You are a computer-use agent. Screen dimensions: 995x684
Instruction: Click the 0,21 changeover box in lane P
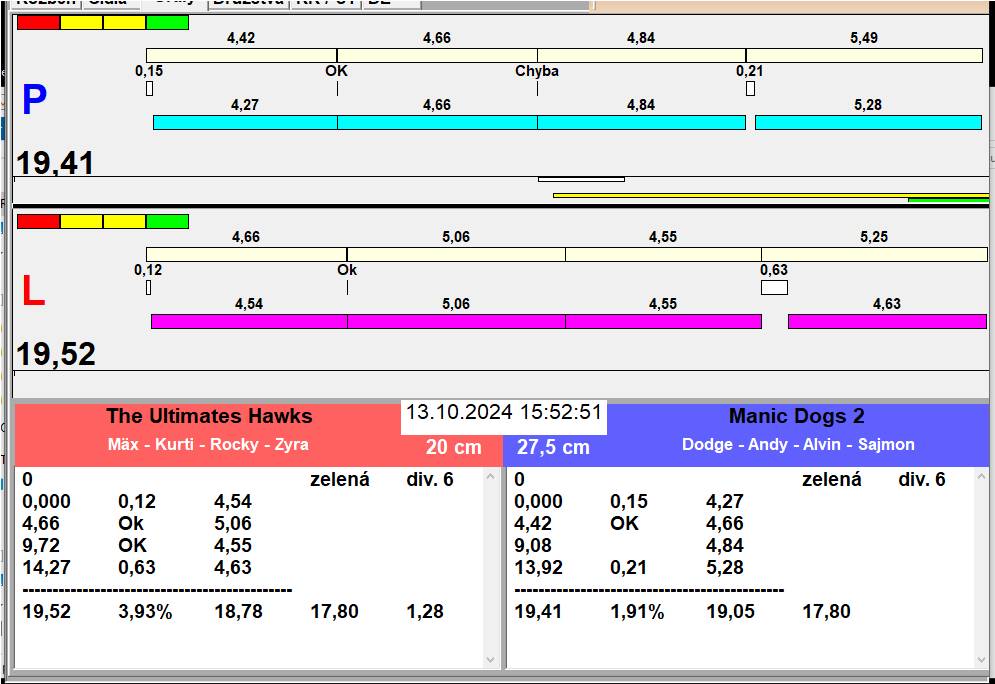(x=750, y=88)
